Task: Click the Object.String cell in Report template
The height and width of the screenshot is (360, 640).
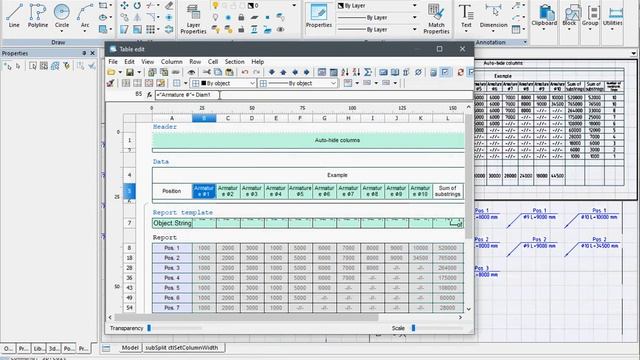Action: click(172, 223)
